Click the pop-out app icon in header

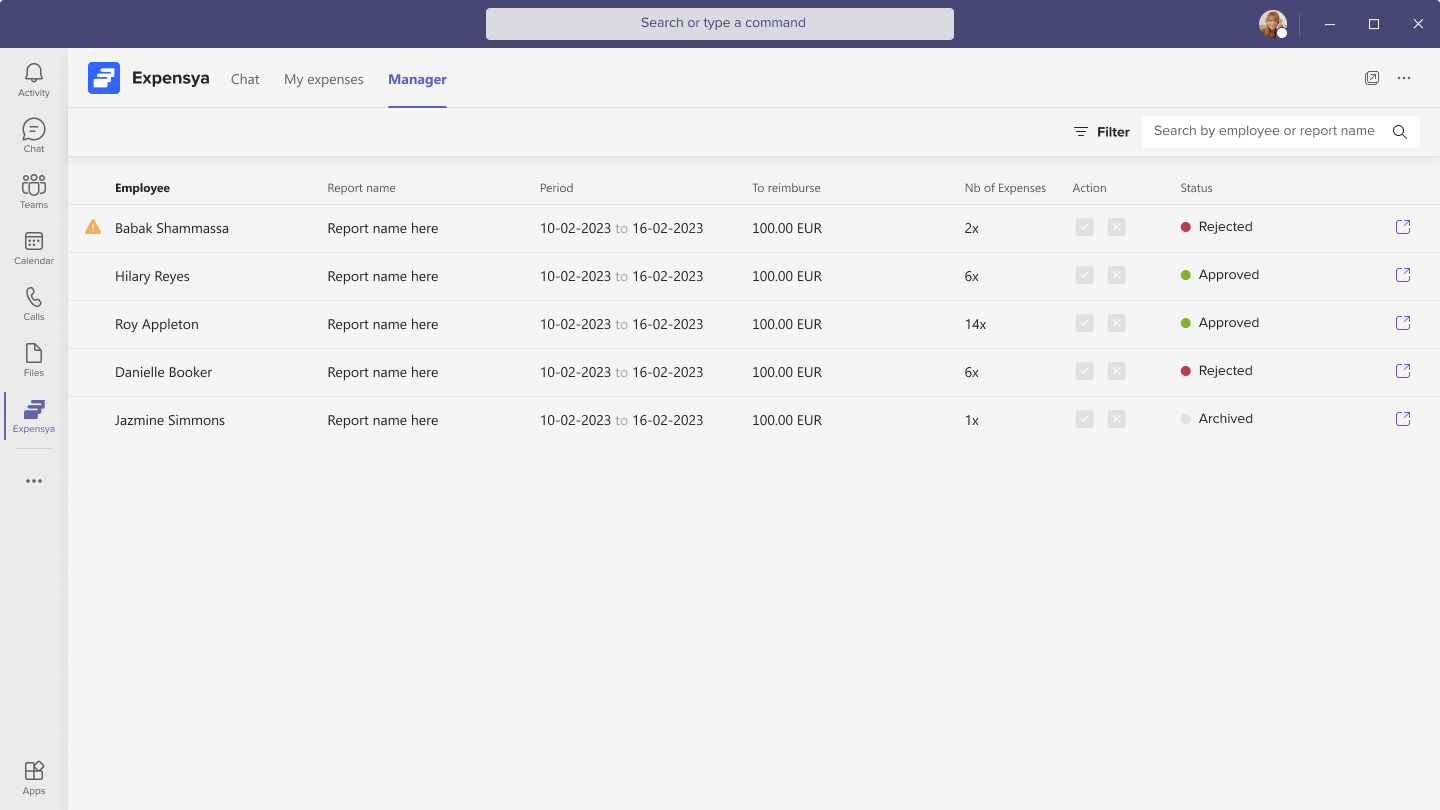[x=1372, y=78]
